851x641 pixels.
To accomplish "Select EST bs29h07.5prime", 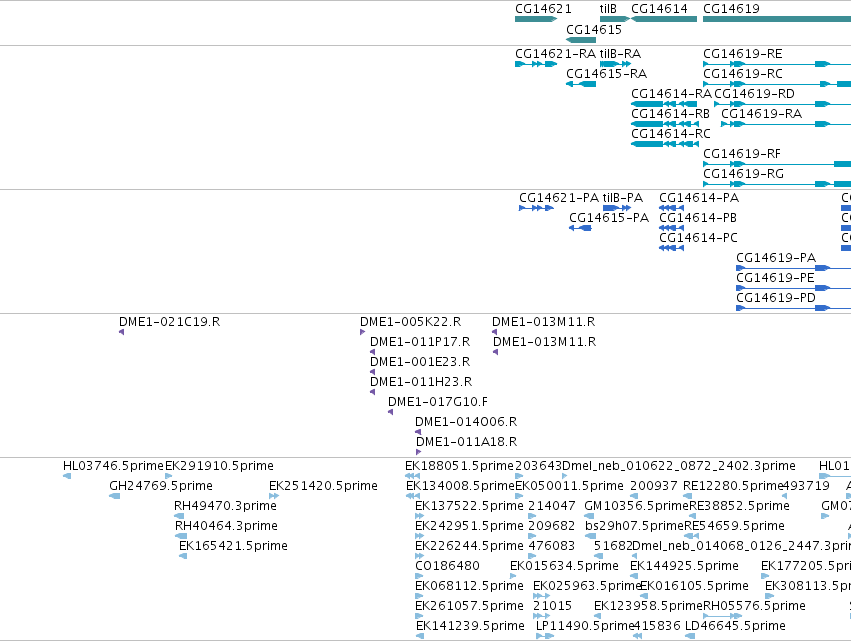I will (x=590, y=537).
